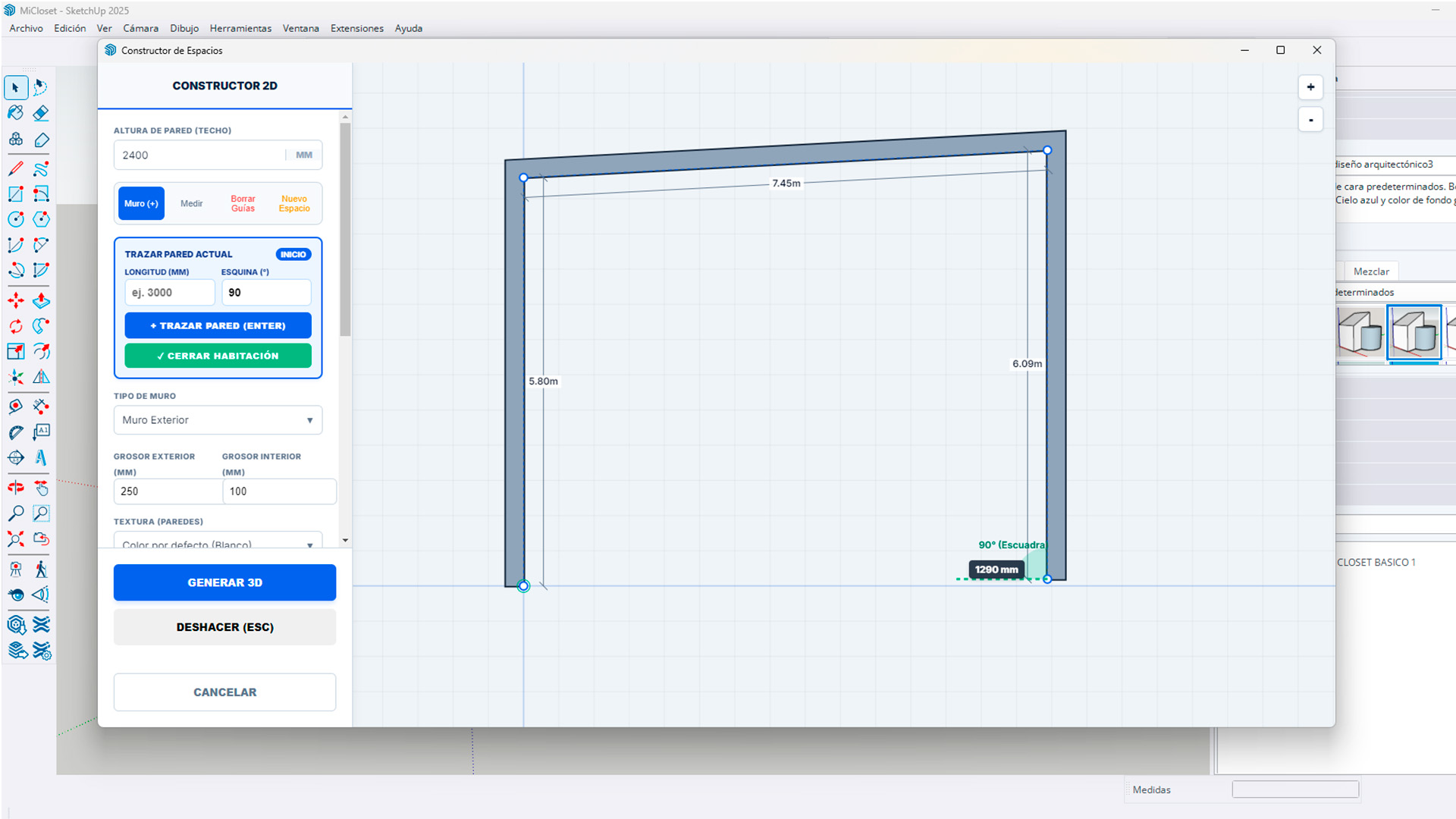Choose the Walk tool

pos(41,569)
